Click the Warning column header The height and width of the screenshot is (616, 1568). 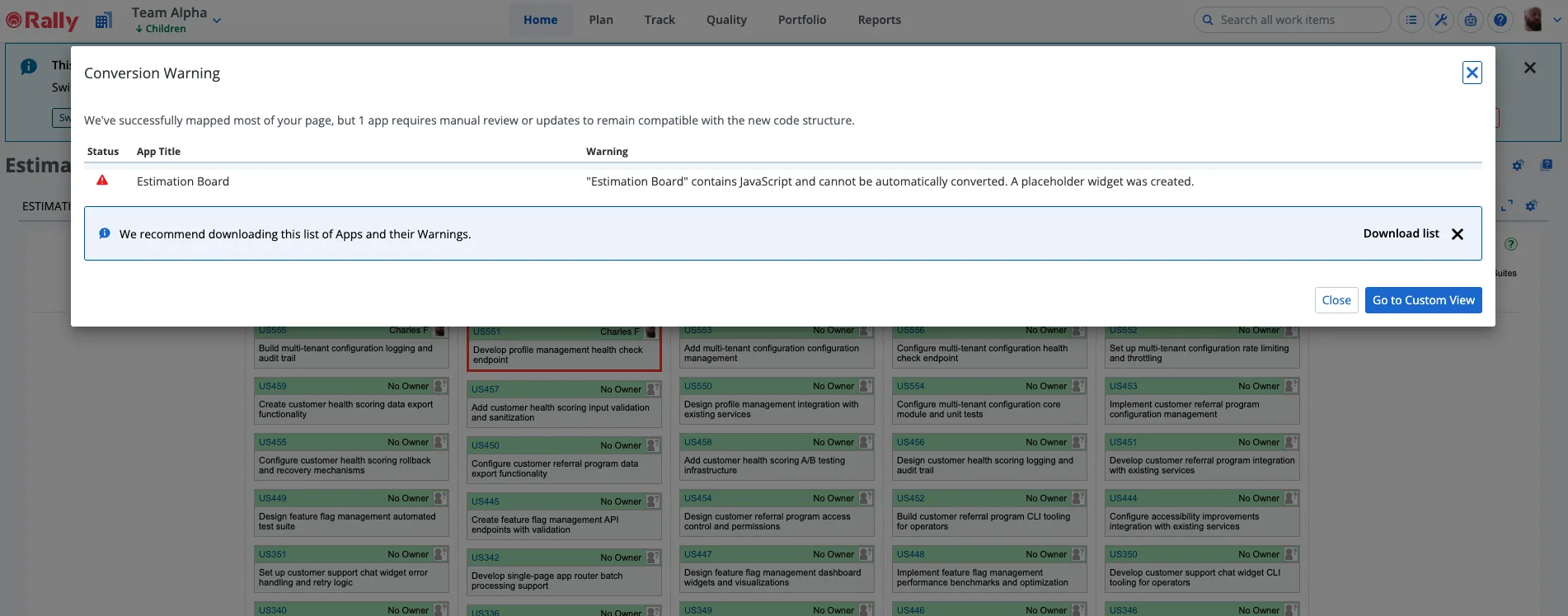(x=607, y=152)
